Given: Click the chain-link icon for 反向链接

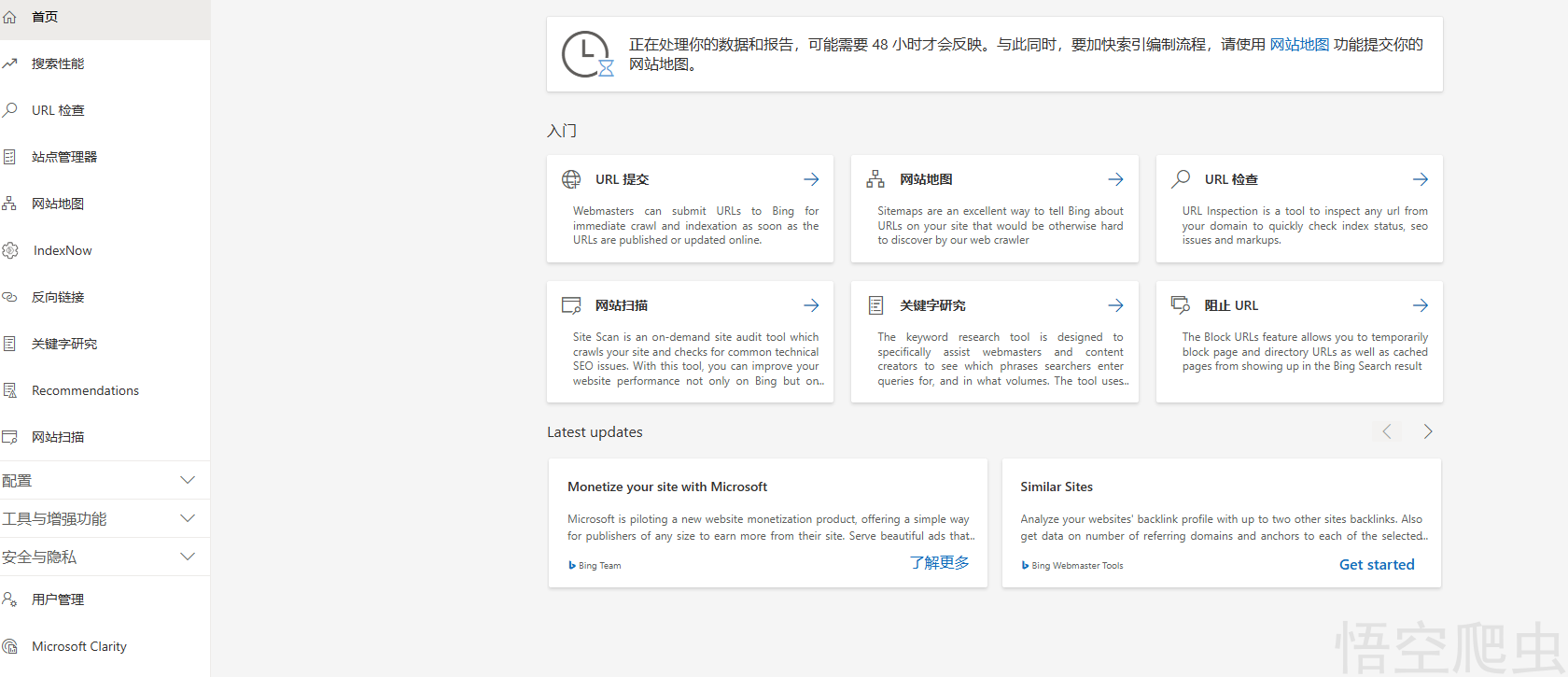Looking at the screenshot, I should click(x=9, y=297).
